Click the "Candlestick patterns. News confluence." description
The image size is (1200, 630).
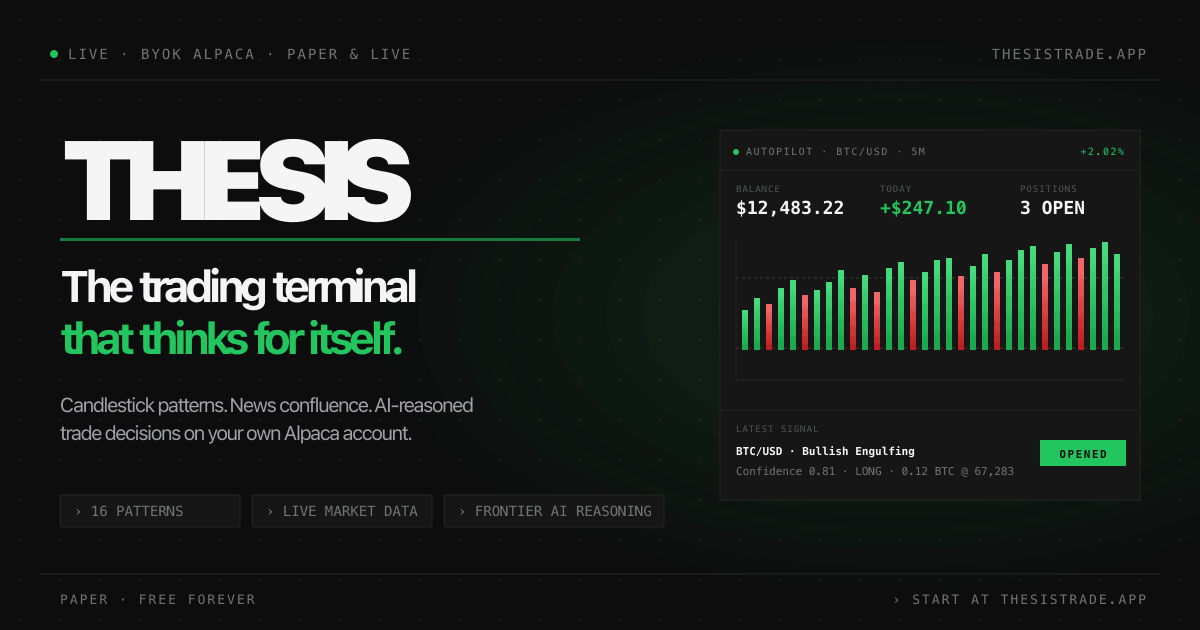[266, 420]
